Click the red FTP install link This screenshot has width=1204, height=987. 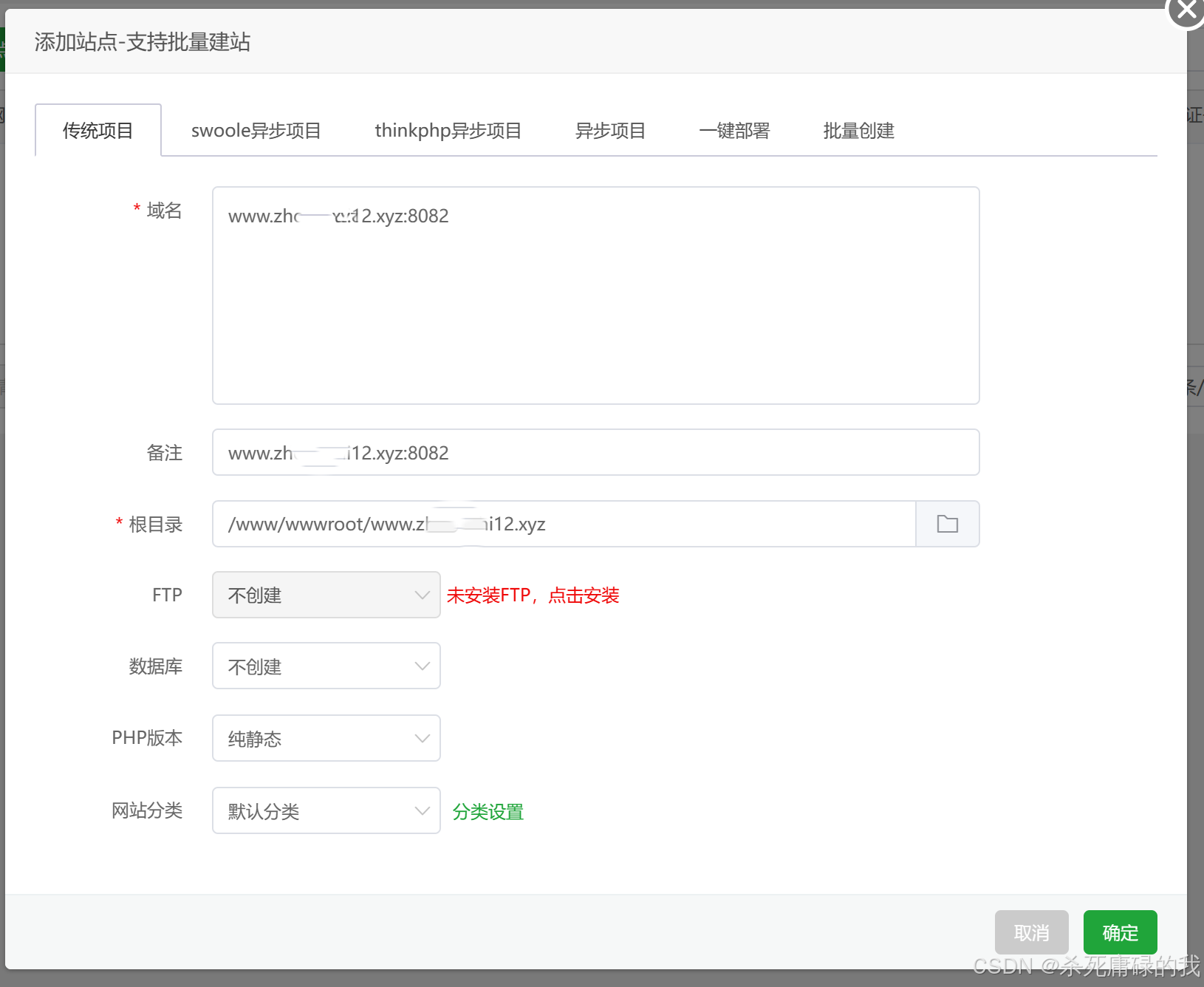pyautogui.click(x=533, y=595)
